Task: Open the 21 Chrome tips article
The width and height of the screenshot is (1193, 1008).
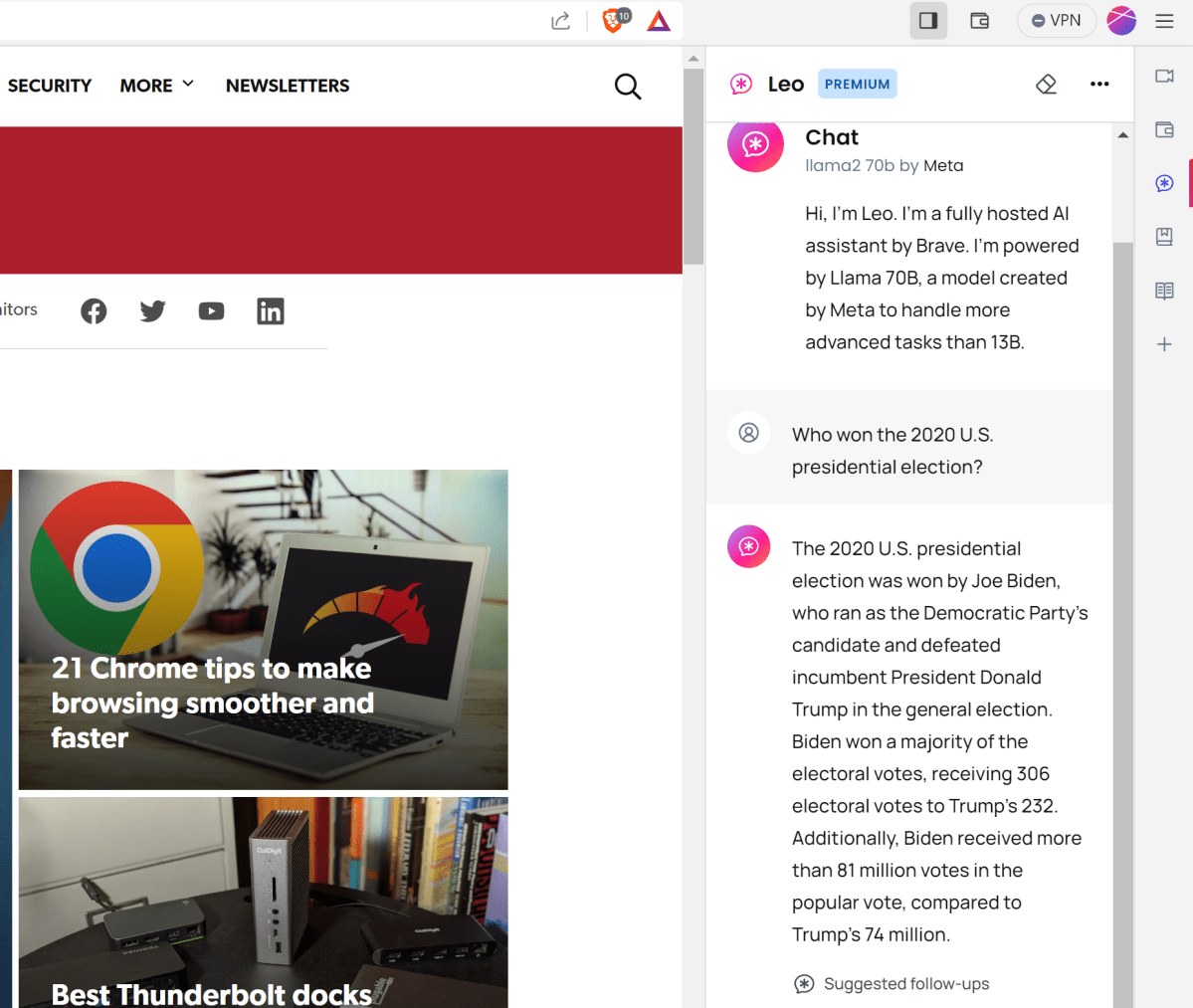Action: pos(264,629)
